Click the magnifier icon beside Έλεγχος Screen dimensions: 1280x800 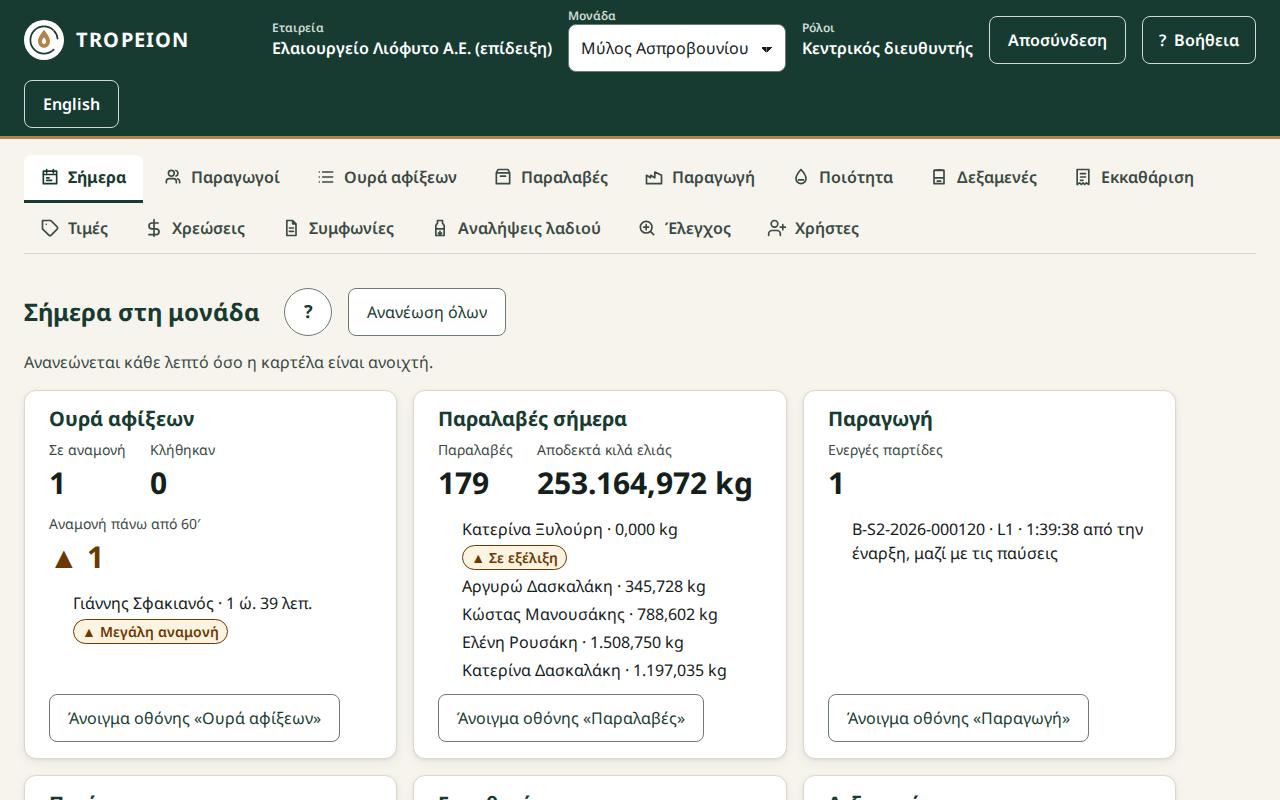click(x=647, y=228)
